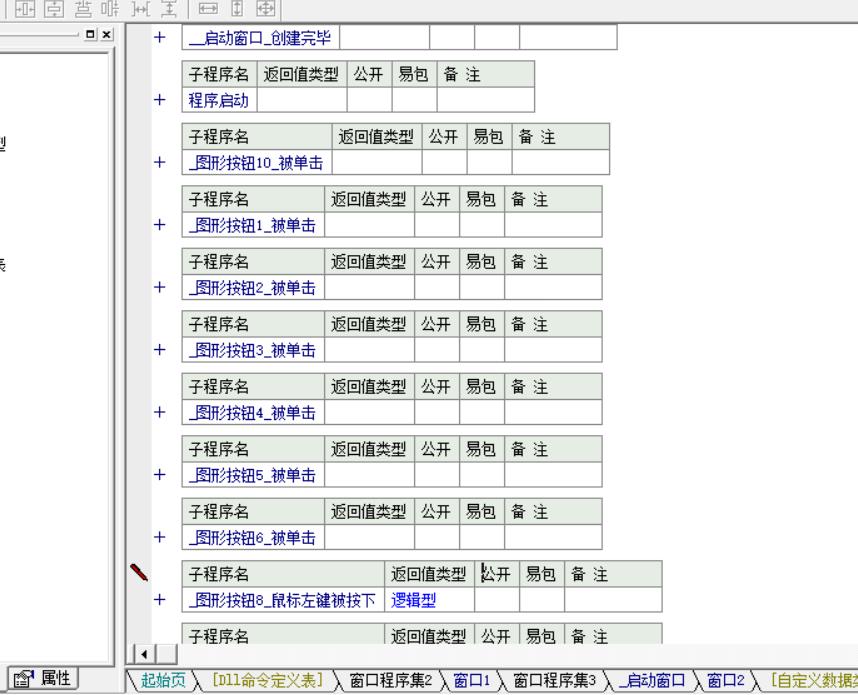858x695 pixels.
Task: Toggle 易包 cell for _图形按钮1_被单击
Action: [481, 226]
